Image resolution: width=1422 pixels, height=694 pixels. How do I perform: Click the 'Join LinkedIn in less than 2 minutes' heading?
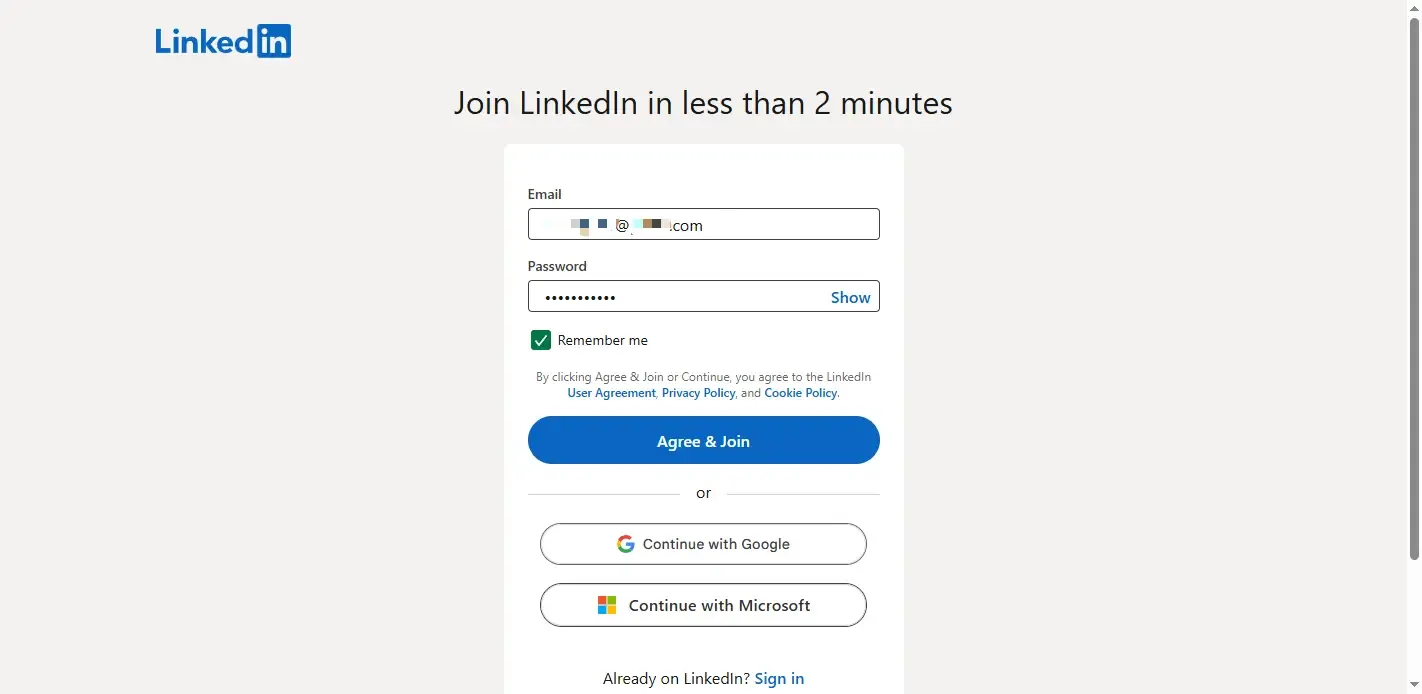coord(703,103)
